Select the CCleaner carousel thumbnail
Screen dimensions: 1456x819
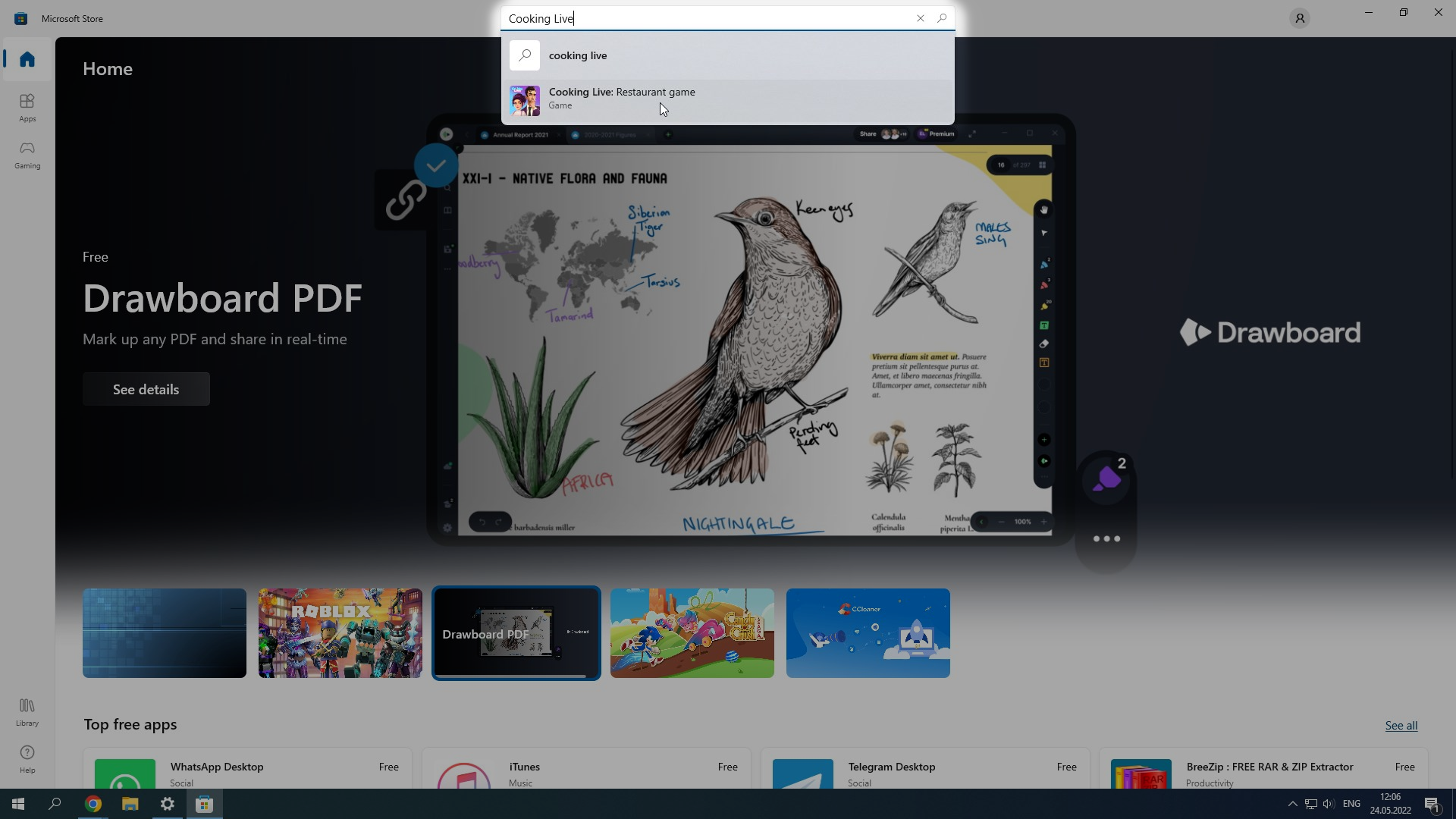point(868,633)
